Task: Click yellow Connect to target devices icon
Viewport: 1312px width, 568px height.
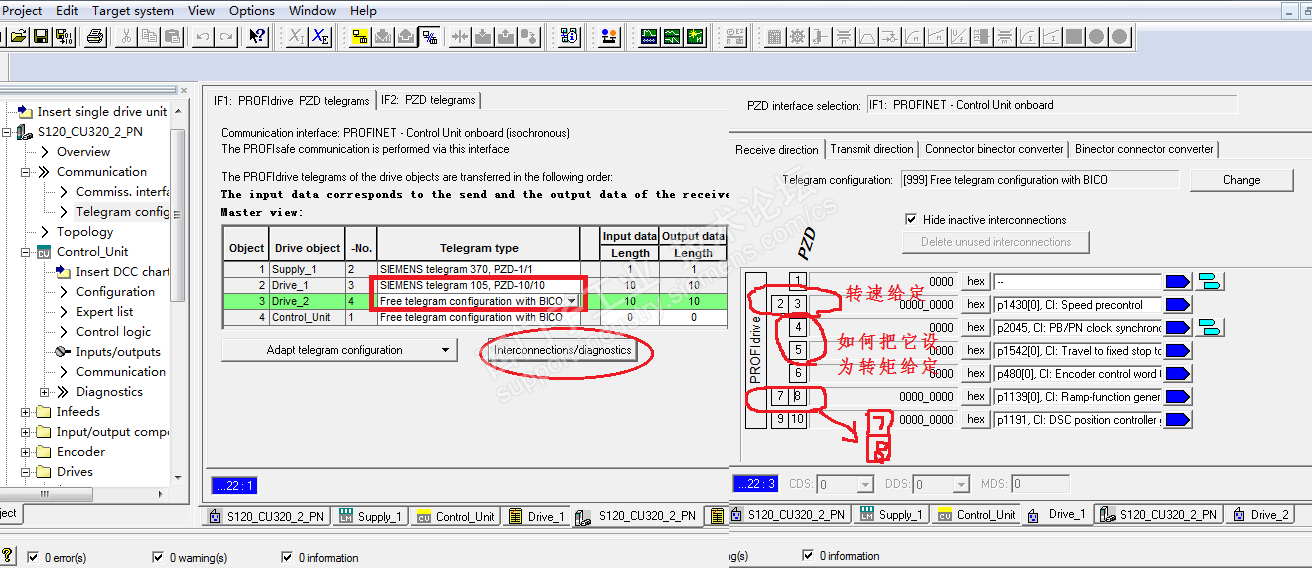Action: point(360,37)
